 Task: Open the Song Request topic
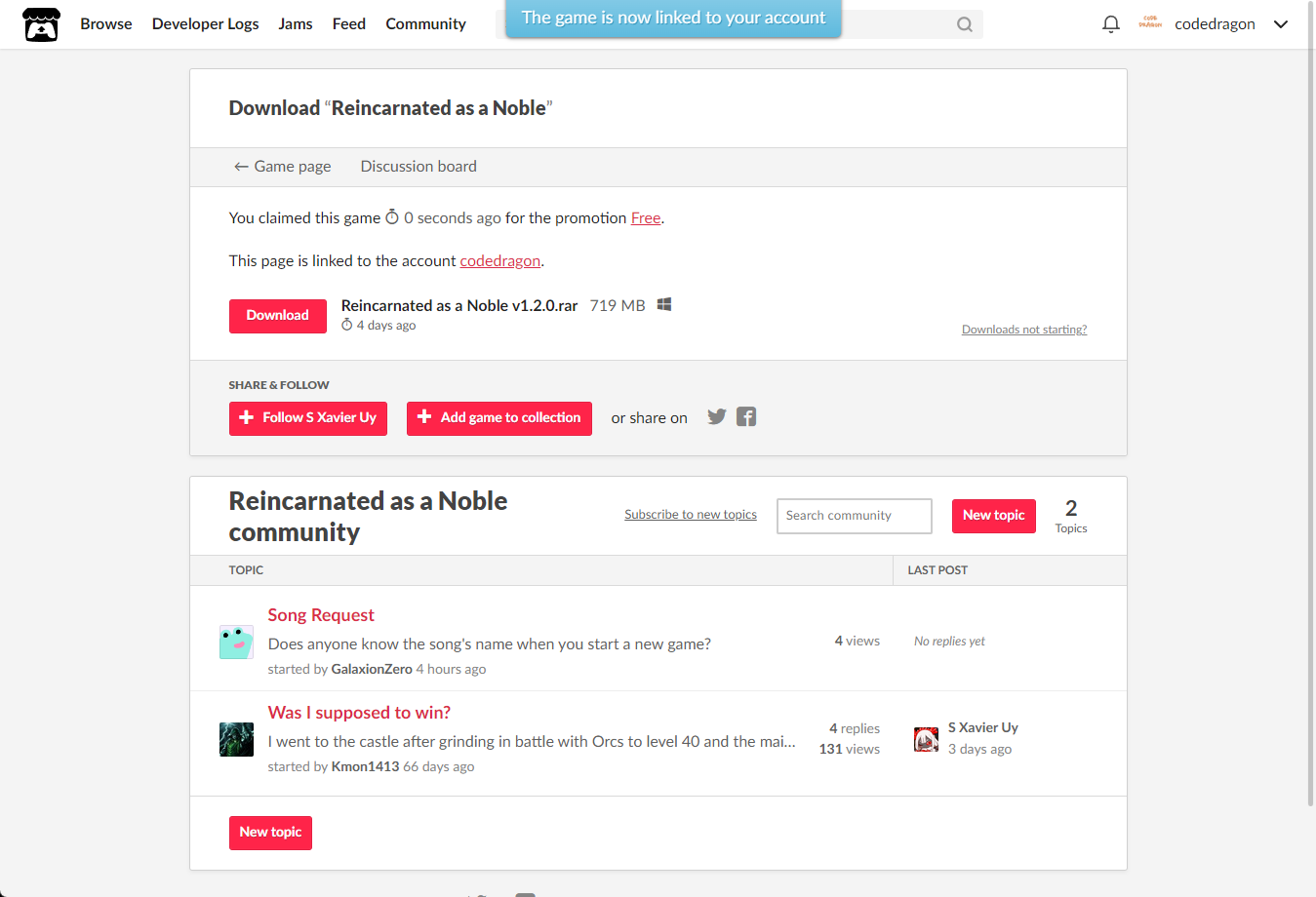pyautogui.click(x=321, y=615)
